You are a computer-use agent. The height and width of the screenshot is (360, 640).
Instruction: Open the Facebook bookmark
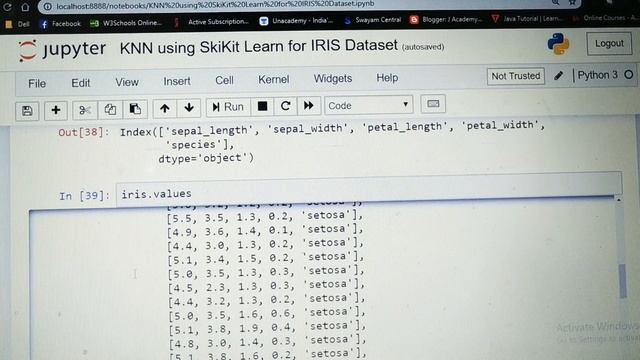coord(60,24)
